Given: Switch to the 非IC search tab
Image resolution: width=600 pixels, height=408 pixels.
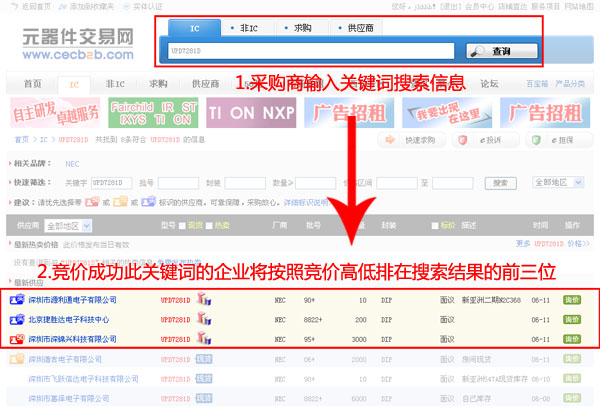Looking at the screenshot, I should pos(246,28).
